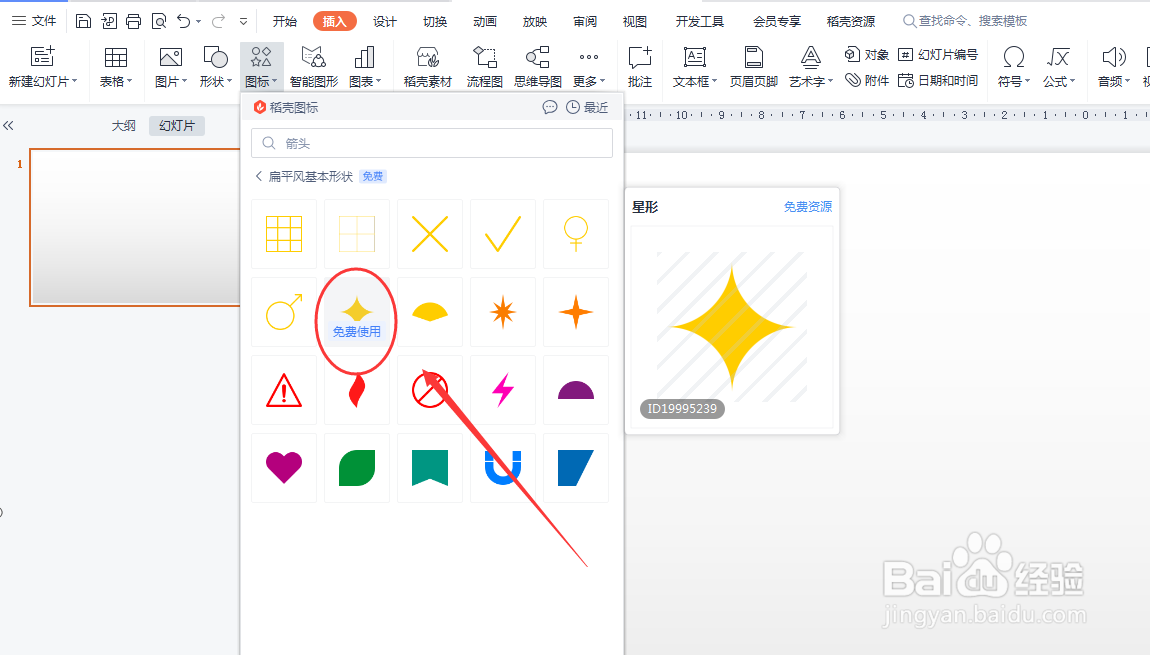Redo the last action

tap(218, 21)
